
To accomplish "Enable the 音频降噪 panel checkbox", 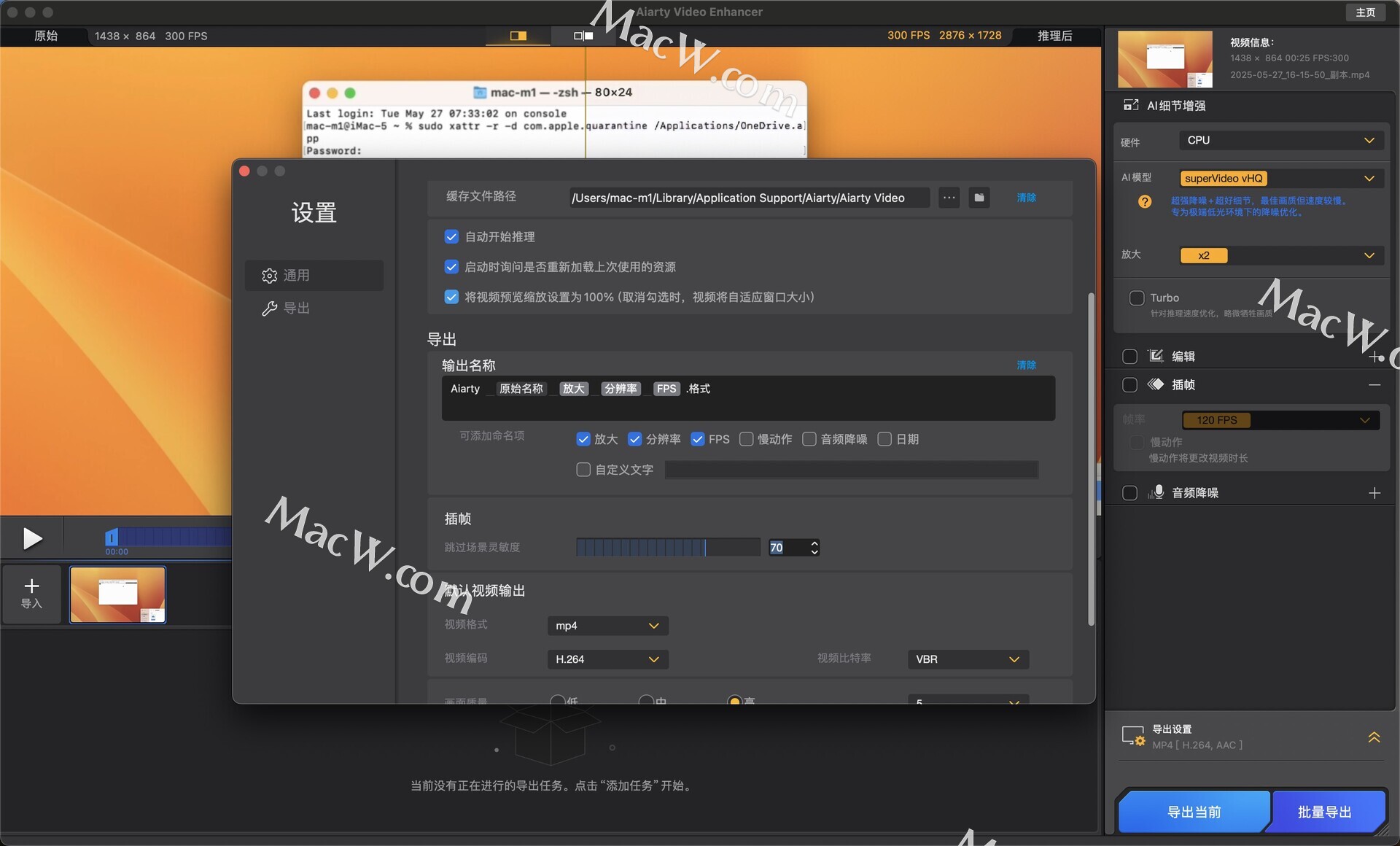I will (x=1129, y=493).
